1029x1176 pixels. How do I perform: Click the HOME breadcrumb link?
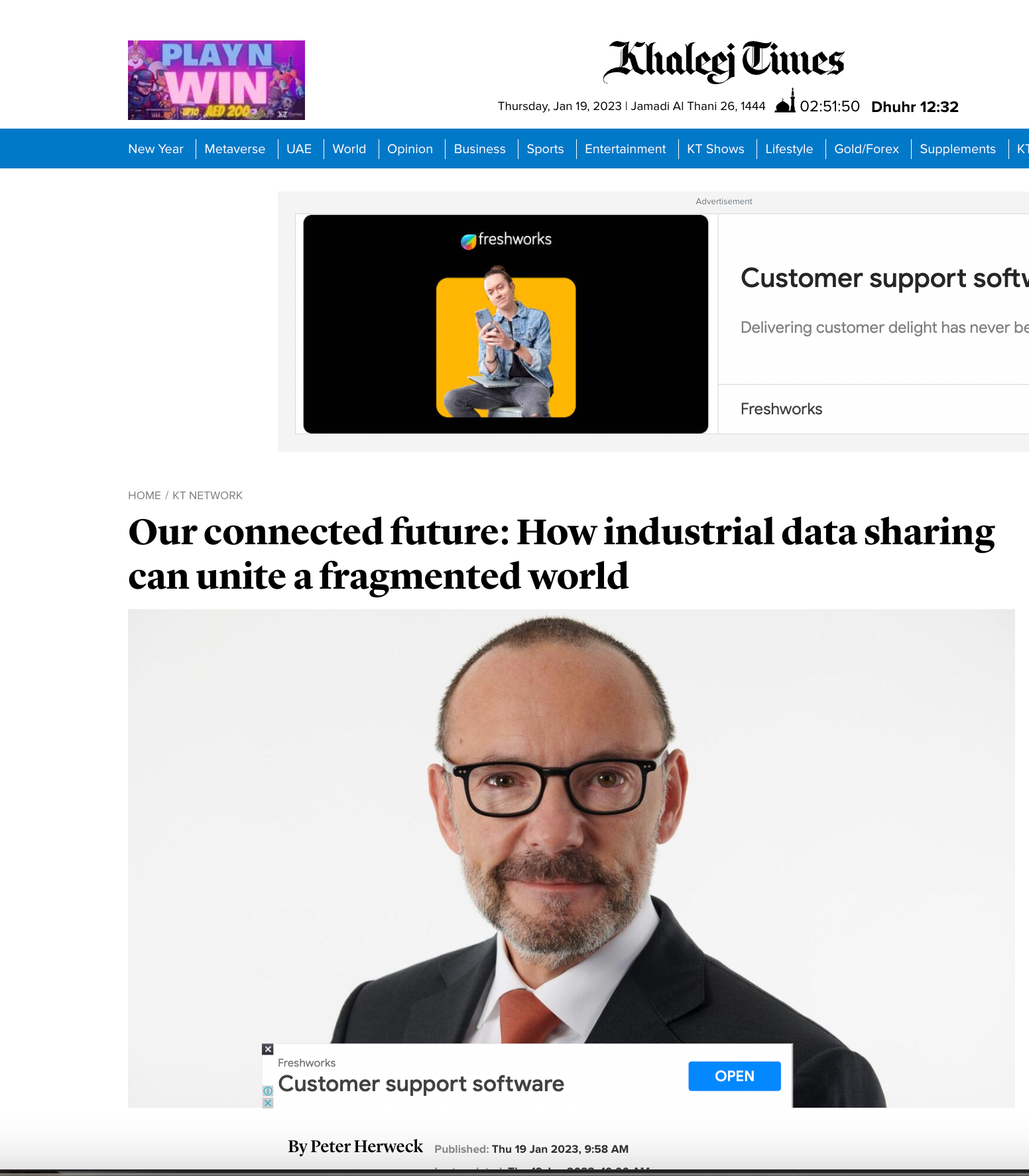[145, 495]
